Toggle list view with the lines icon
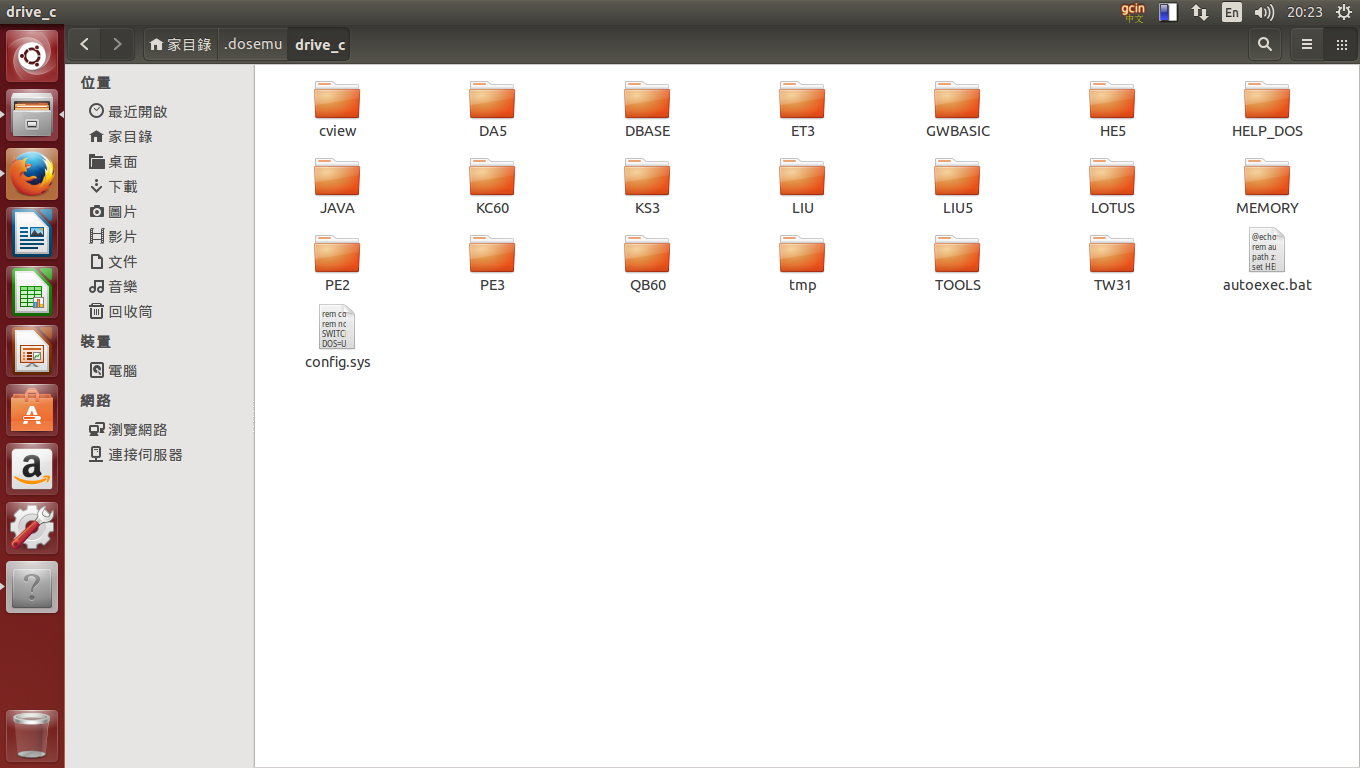The width and height of the screenshot is (1360, 768). 1306,44
